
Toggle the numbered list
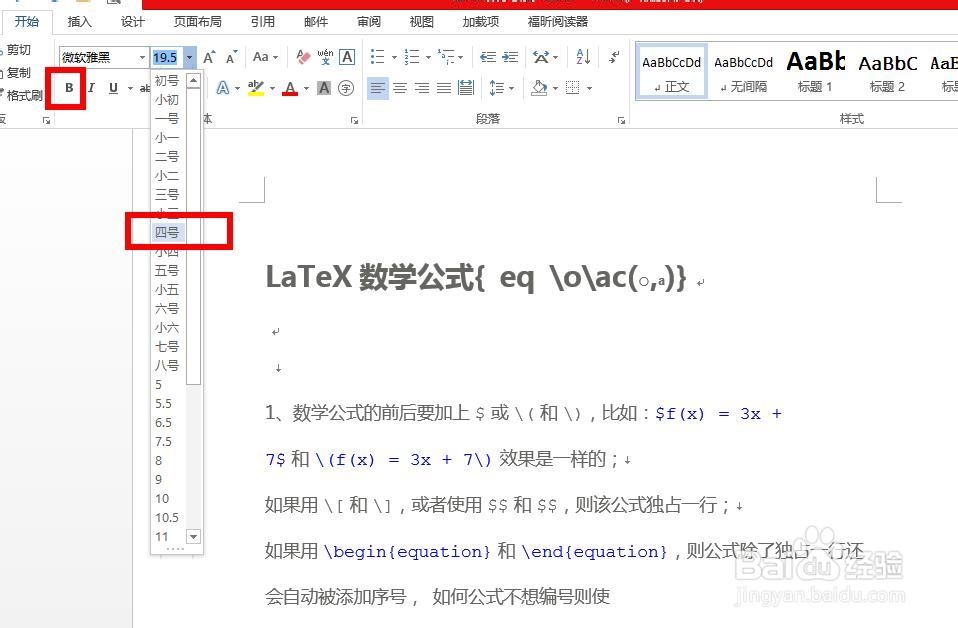pos(412,56)
